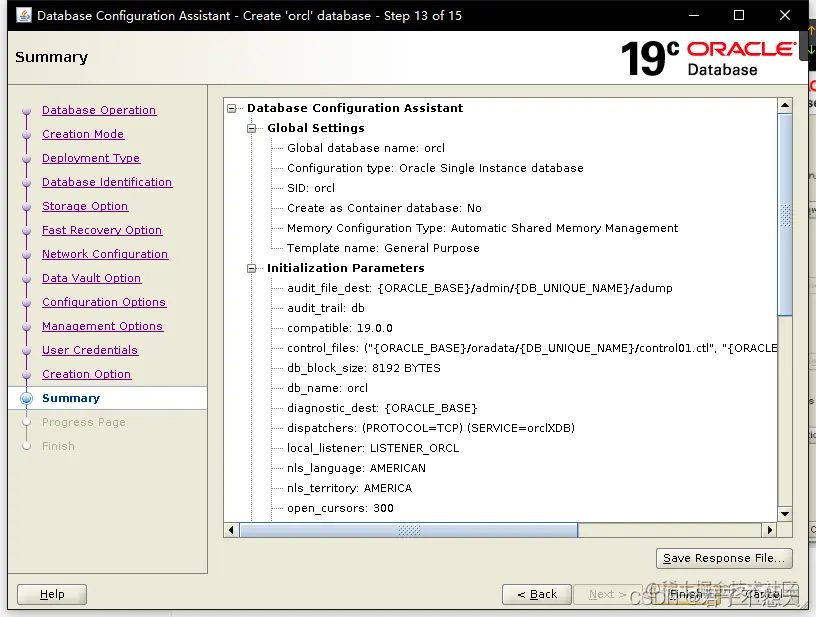Select the Global database name: orcl row
816x617 pixels.
tap(366, 148)
